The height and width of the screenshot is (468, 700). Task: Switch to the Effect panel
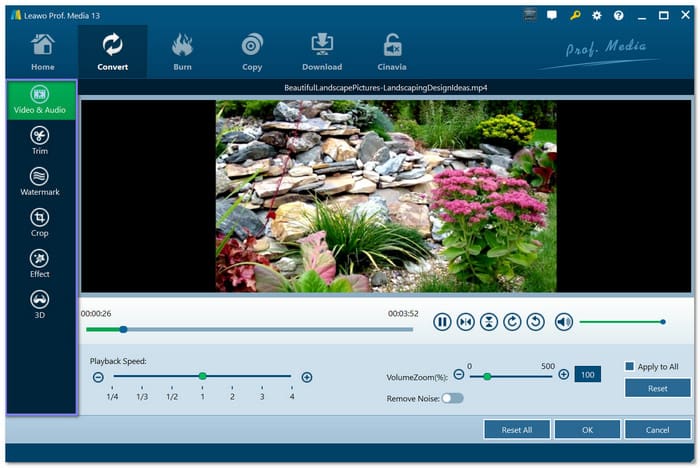point(40,263)
